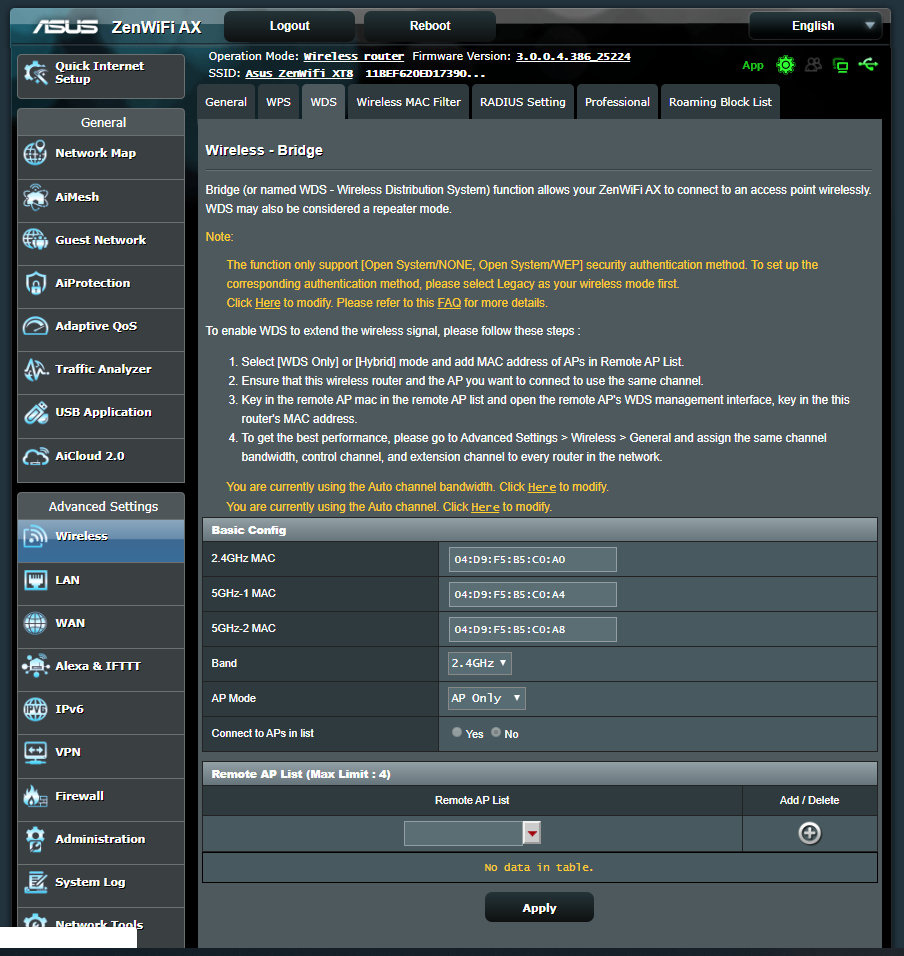This screenshot has width=904, height=956.
Task: Open the AP Mode dropdown
Action: pos(486,698)
